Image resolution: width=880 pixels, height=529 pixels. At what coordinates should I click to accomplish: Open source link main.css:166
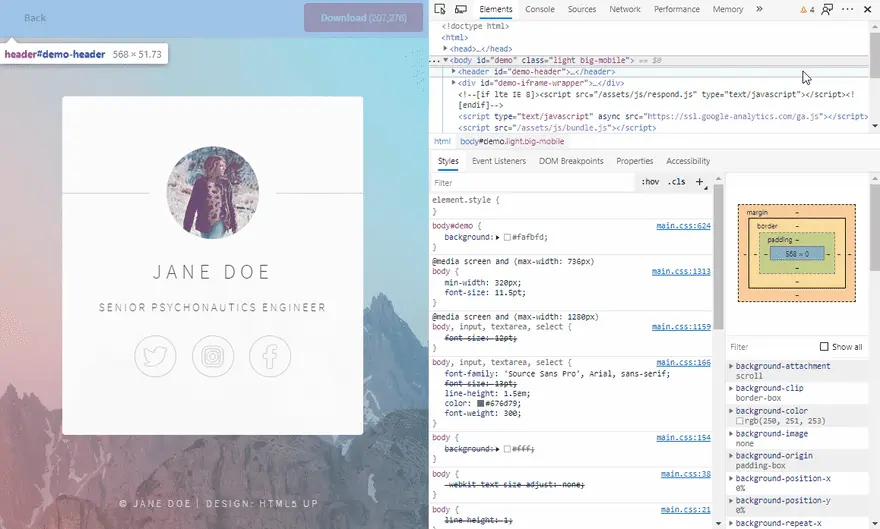pos(683,362)
